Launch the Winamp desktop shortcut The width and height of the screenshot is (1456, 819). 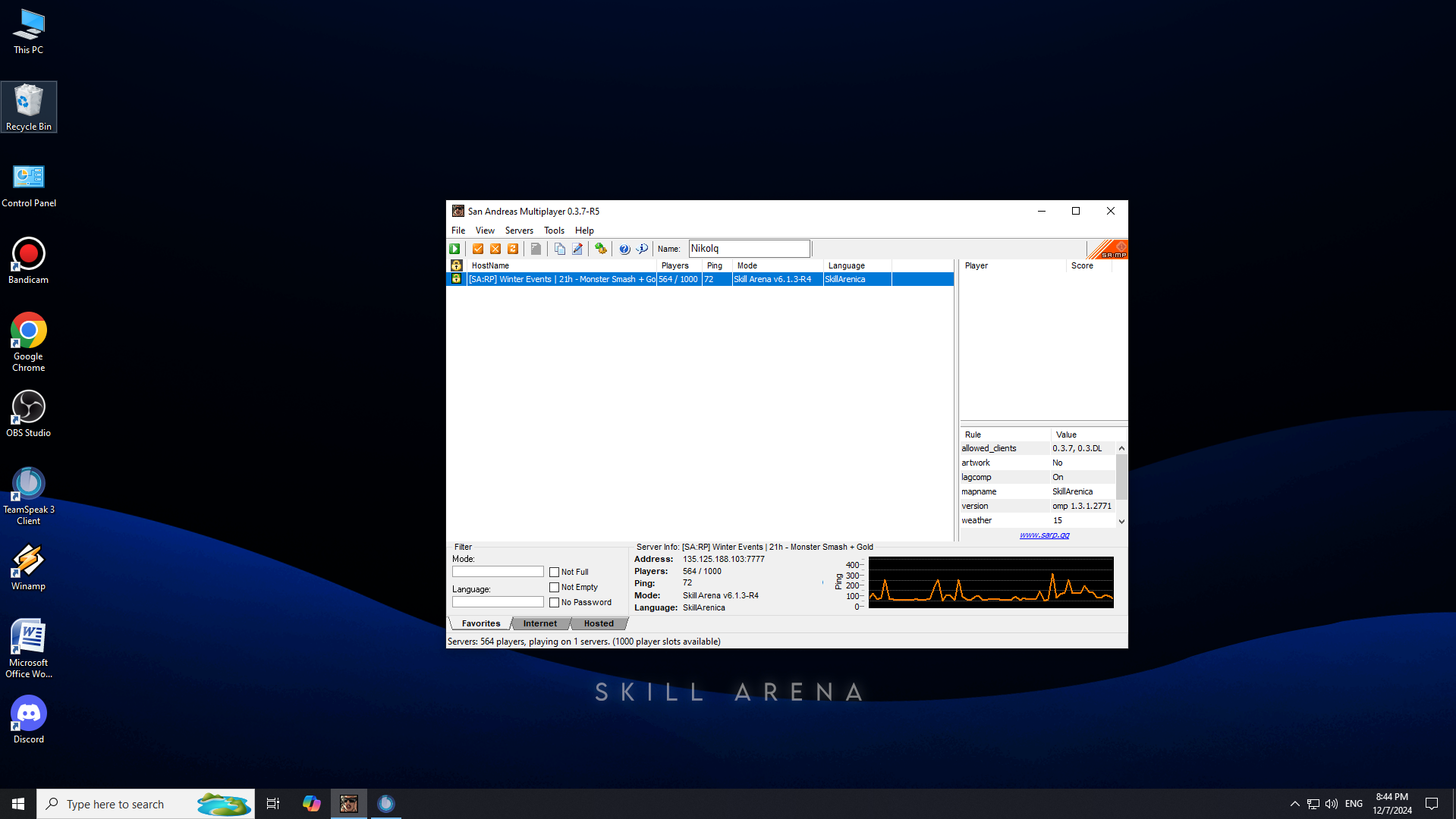click(x=29, y=567)
